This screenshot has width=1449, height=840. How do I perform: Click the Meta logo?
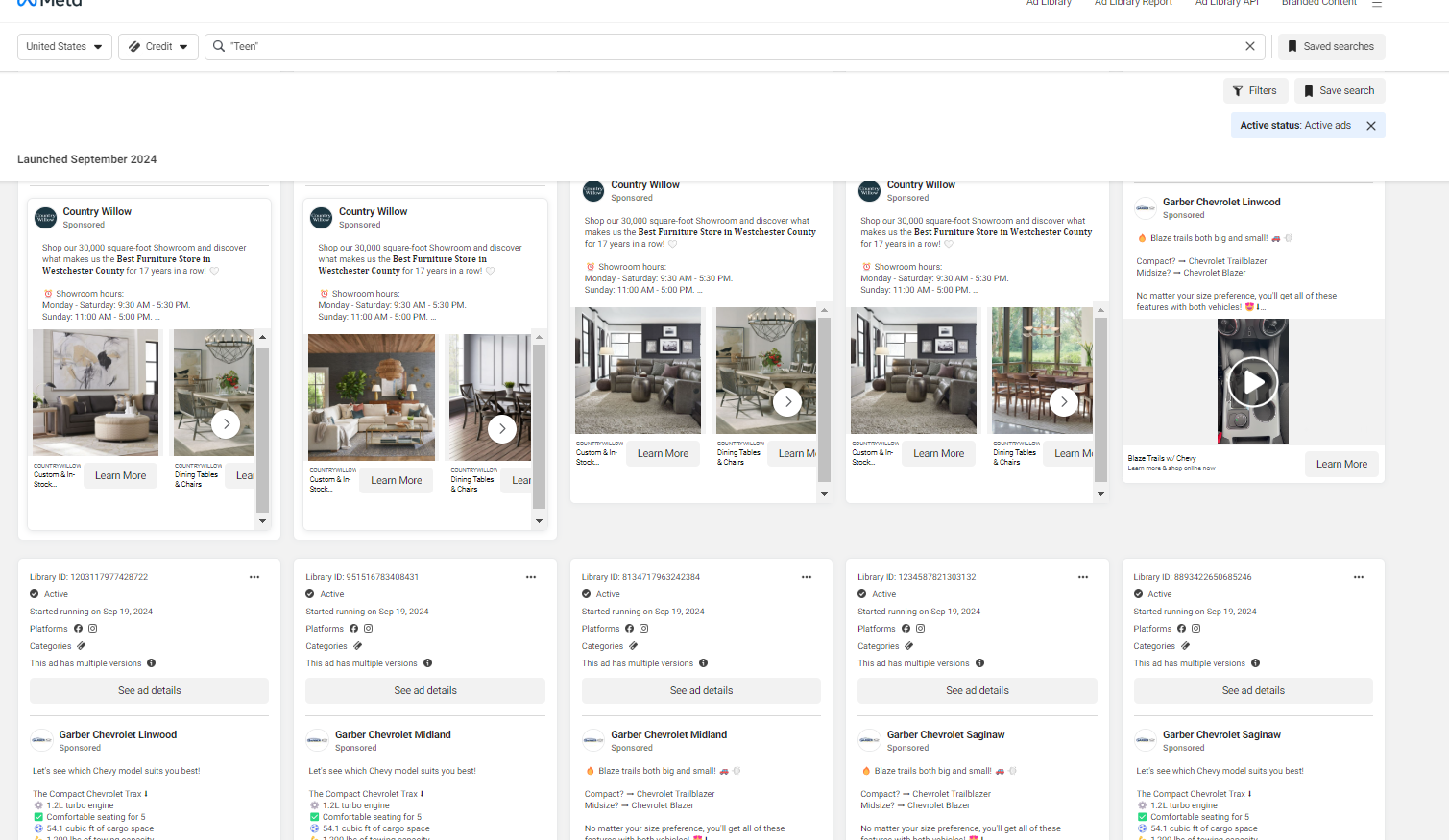(x=50, y=3)
